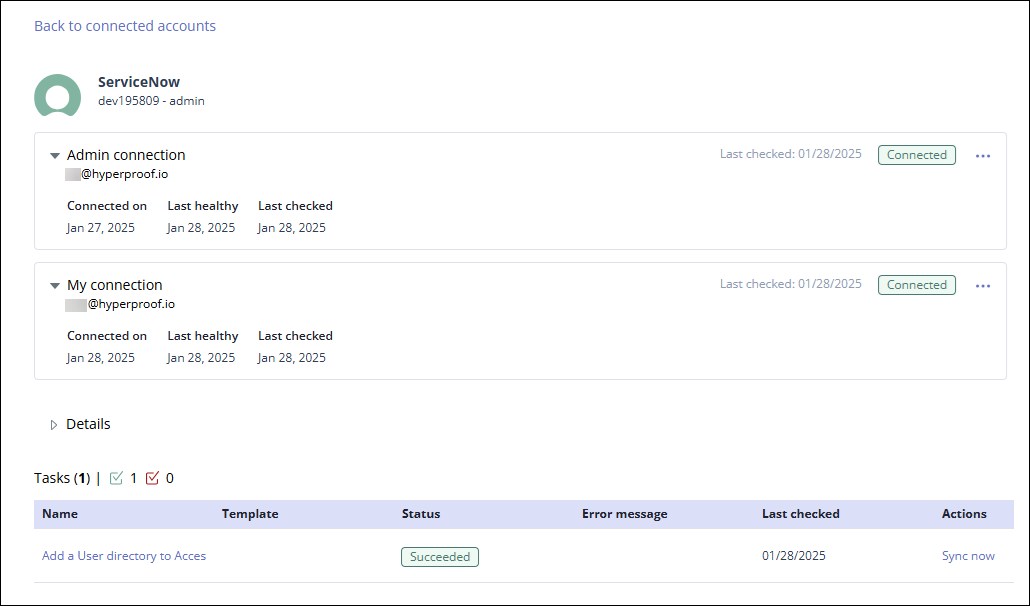Click the 01/28/2025 date in task row
Viewport: 1030px width, 606px height.
pyautogui.click(x=794, y=555)
